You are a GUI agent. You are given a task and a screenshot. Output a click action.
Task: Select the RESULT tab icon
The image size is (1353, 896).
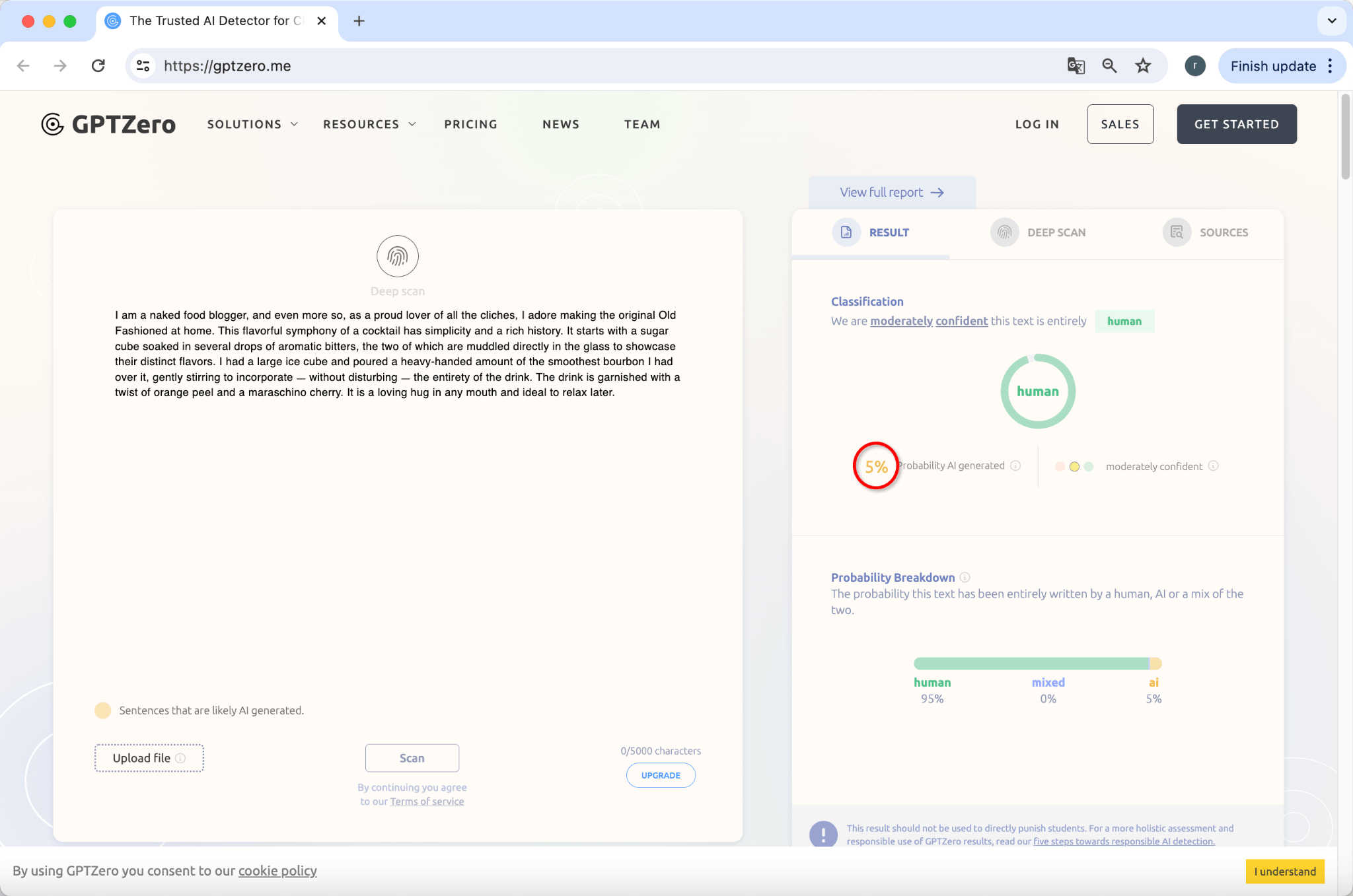tap(846, 231)
